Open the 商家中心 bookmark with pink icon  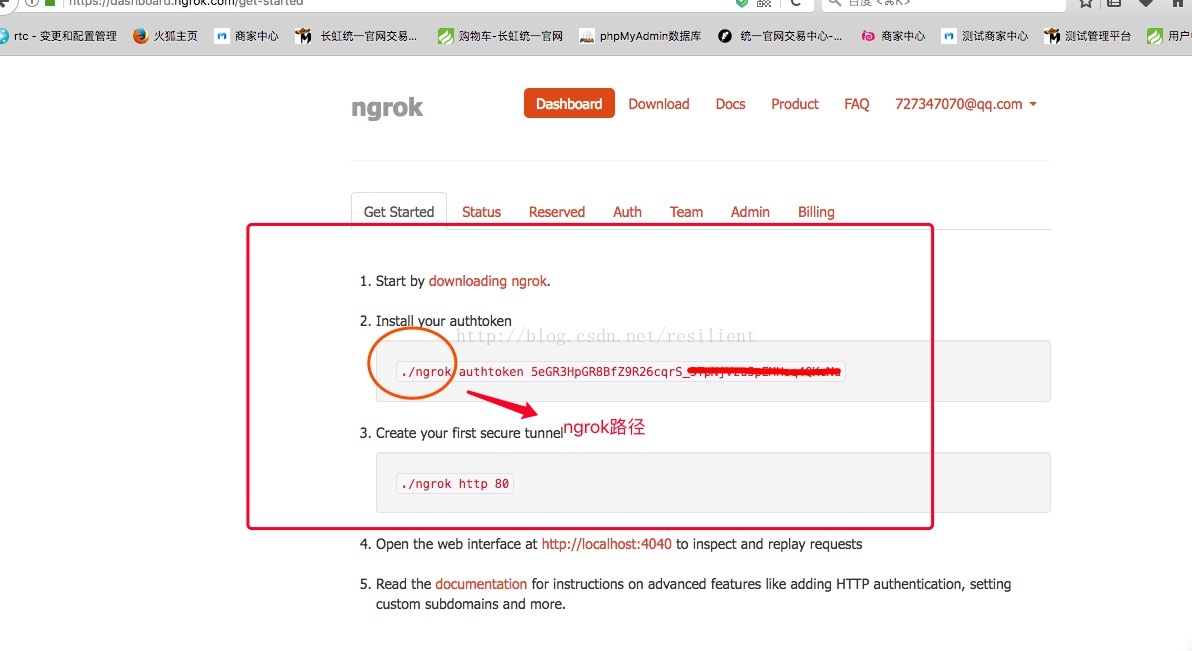(x=893, y=36)
